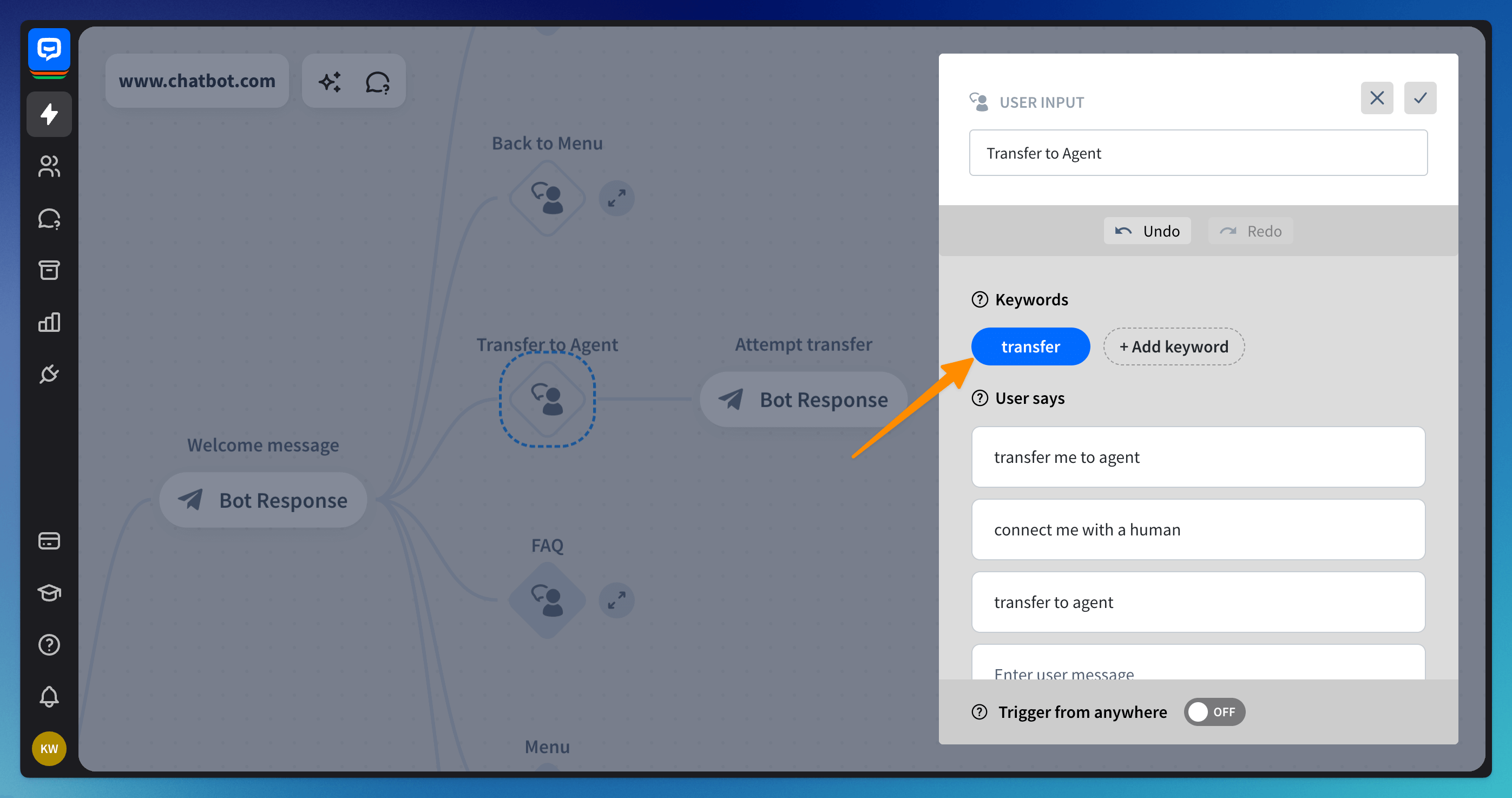1512x798 pixels.
Task: Open the Users section in sidebar
Action: 49,166
